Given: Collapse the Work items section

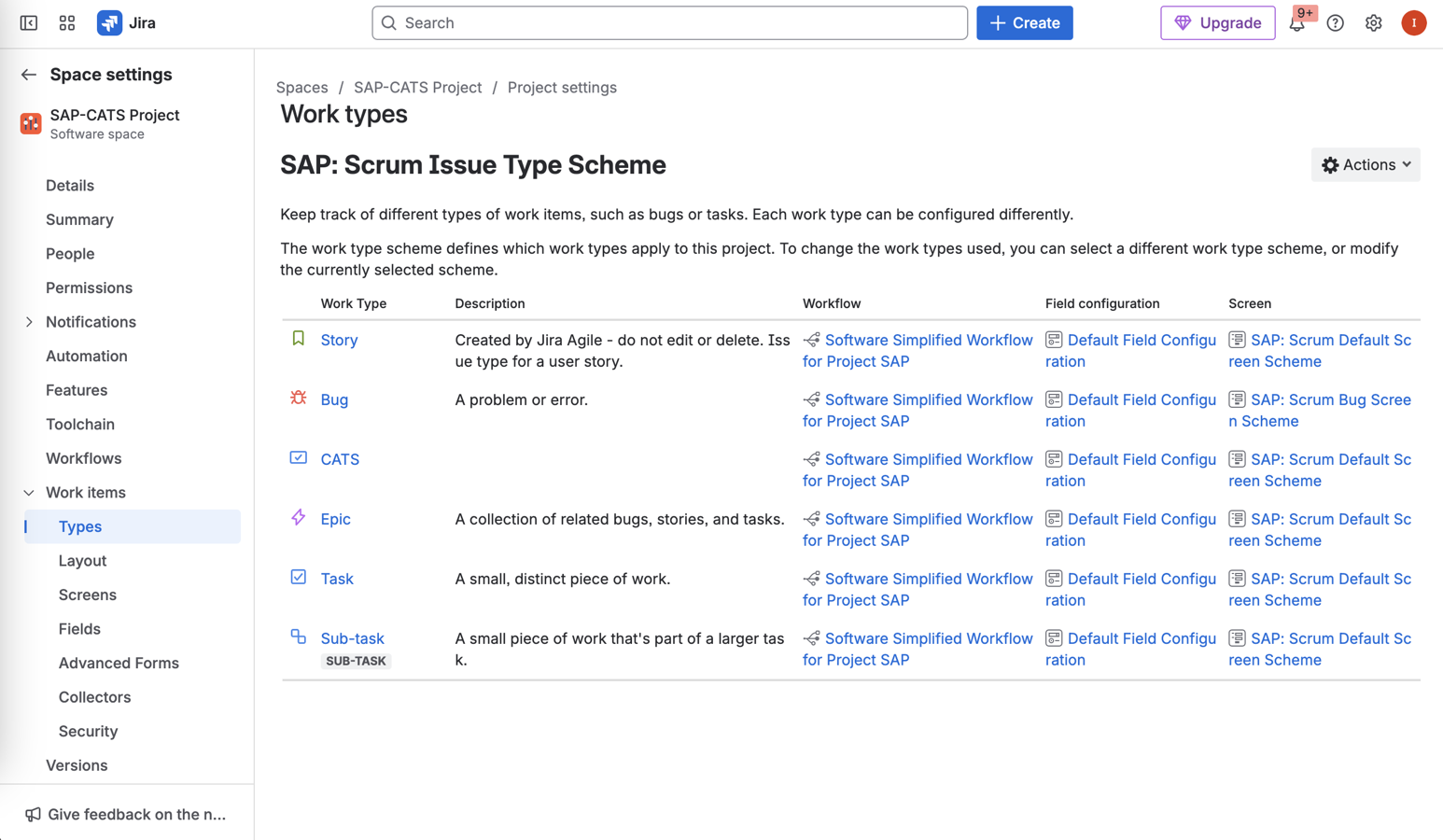Looking at the screenshot, I should coord(29,492).
